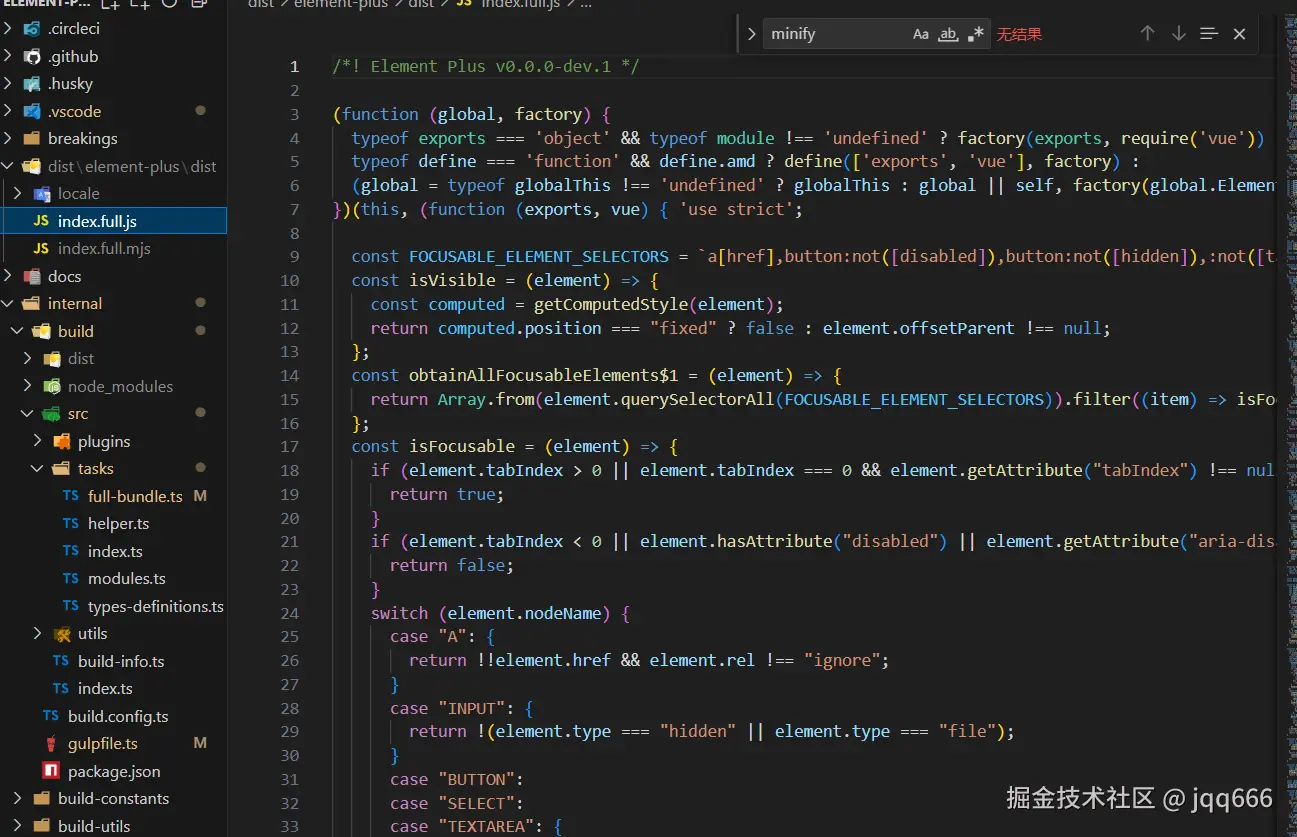The width and height of the screenshot is (1297, 837).
Task: Click the locale folder icon
Action: [x=41, y=194]
